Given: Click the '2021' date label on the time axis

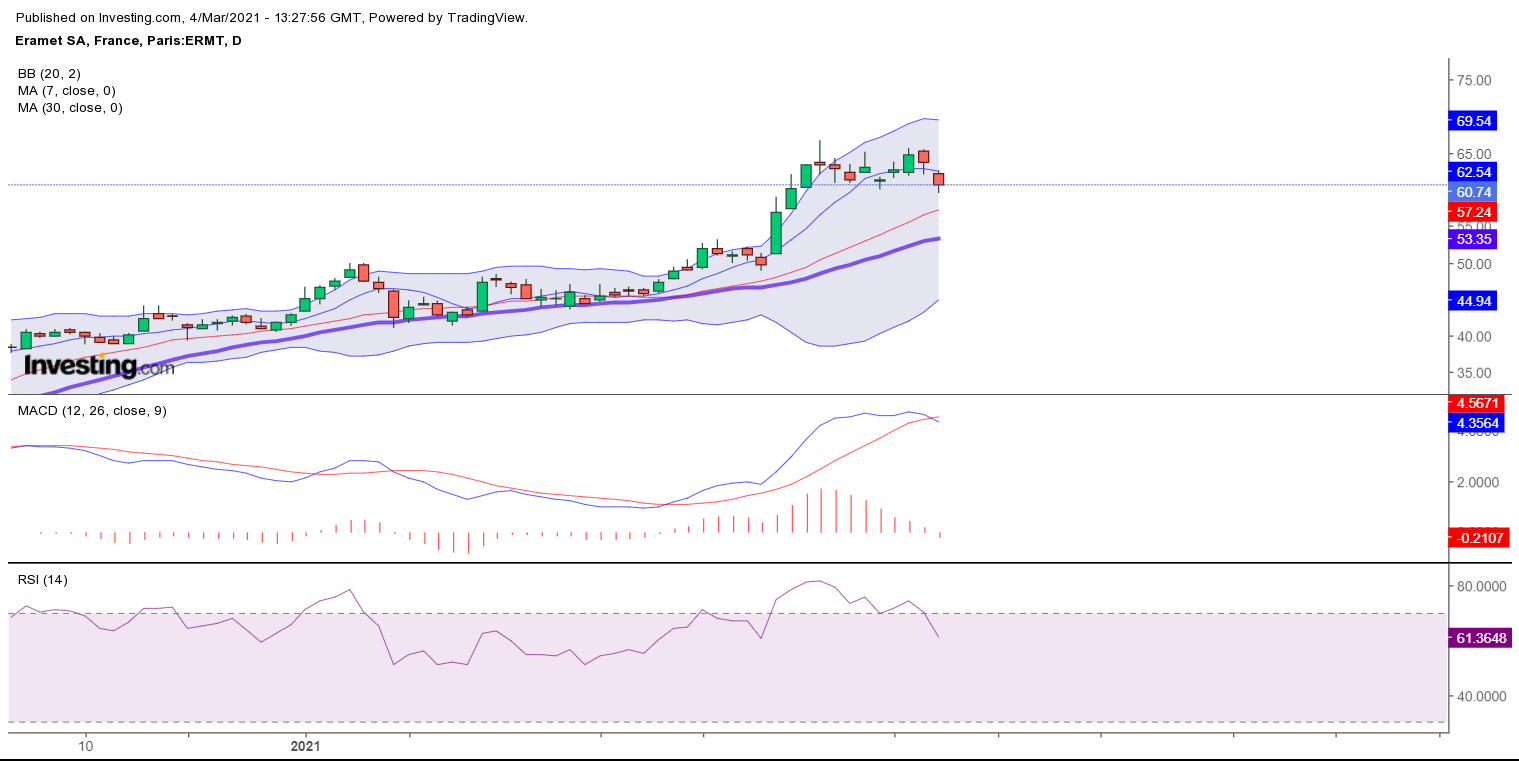Looking at the screenshot, I should click(304, 746).
